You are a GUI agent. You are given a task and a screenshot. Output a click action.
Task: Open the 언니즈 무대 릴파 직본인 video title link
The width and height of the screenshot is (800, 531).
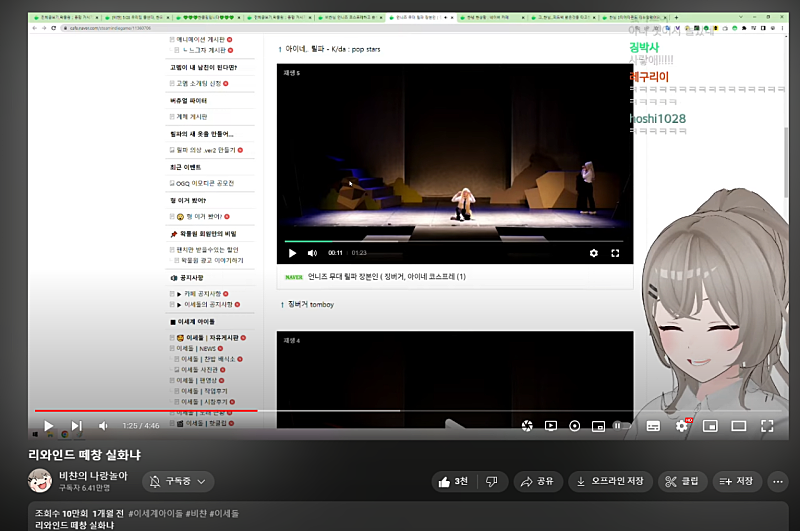386,276
